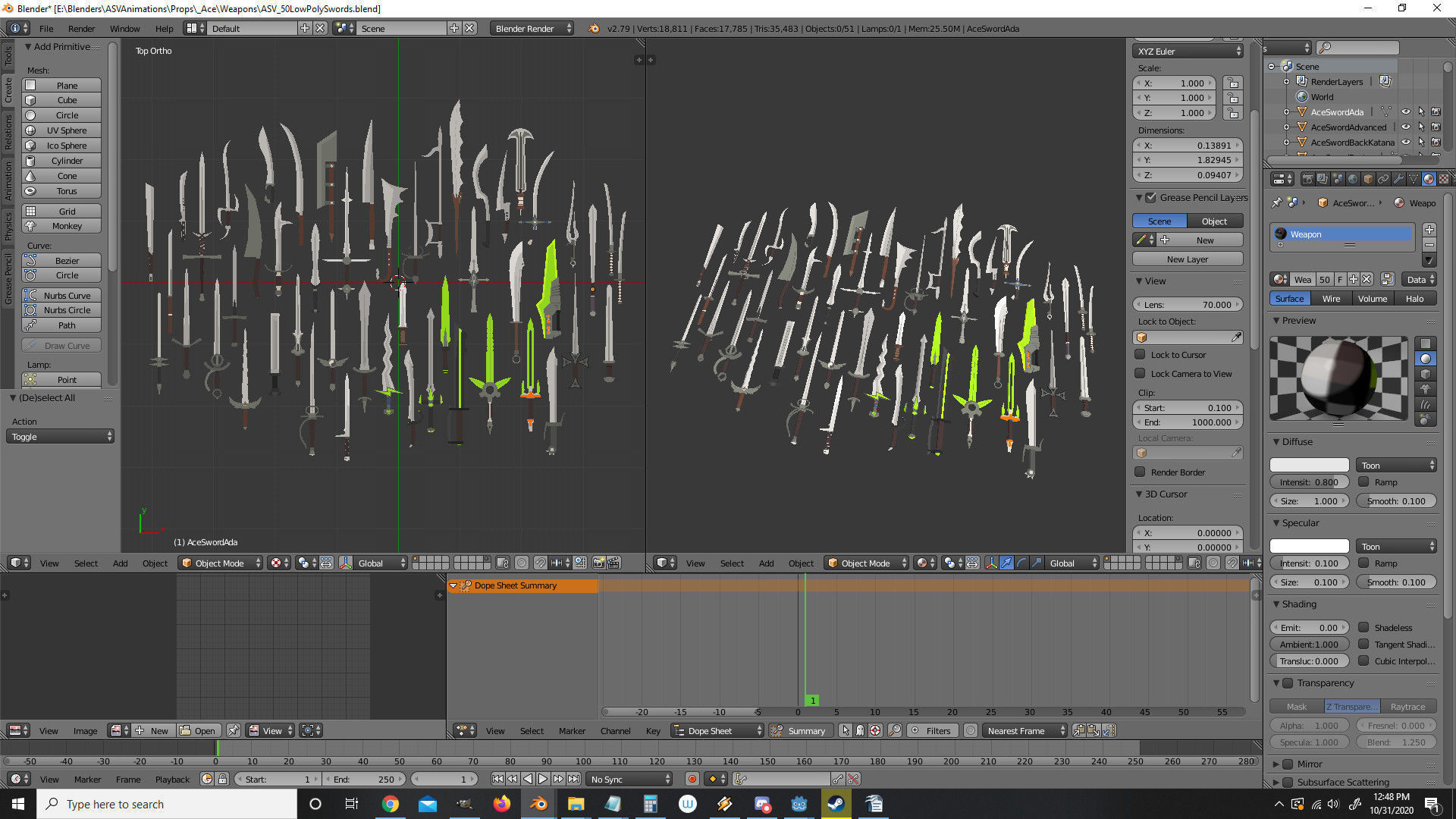Open the Modifiers wrench tab icon
The image size is (1456, 819).
click(x=1398, y=180)
